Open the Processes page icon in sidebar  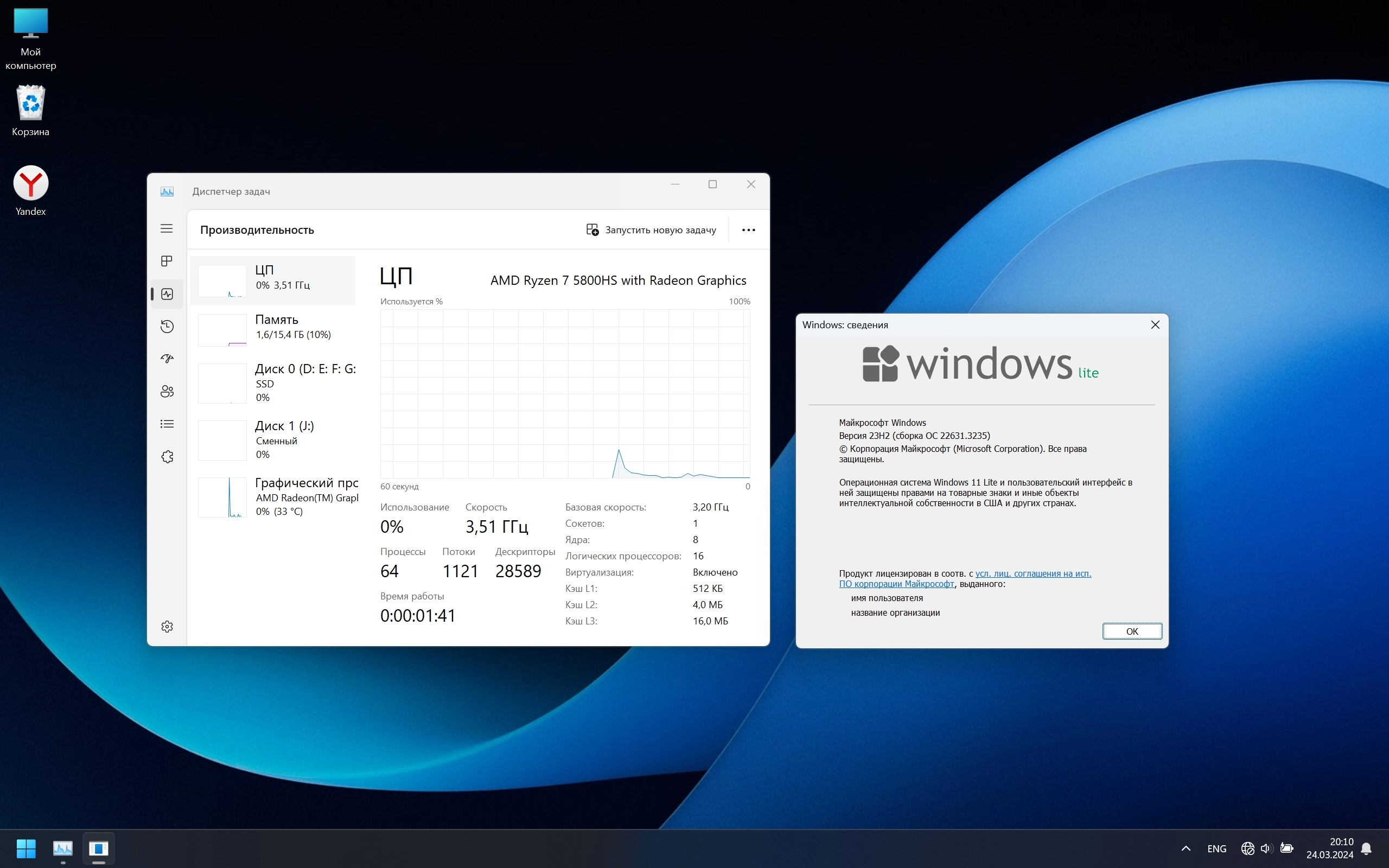[167, 261]
